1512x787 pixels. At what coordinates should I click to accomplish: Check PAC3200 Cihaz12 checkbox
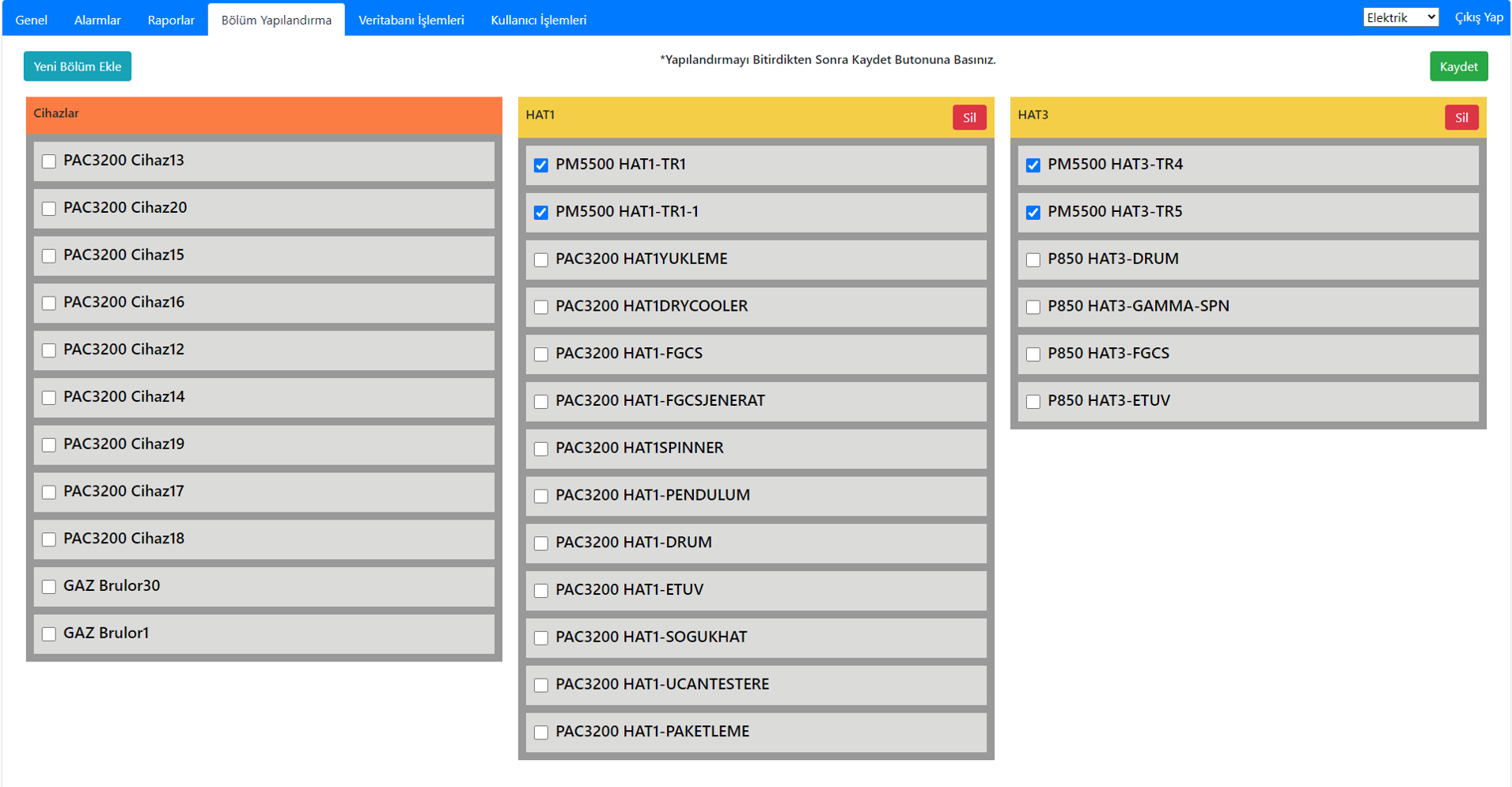[x=49, y=350]
